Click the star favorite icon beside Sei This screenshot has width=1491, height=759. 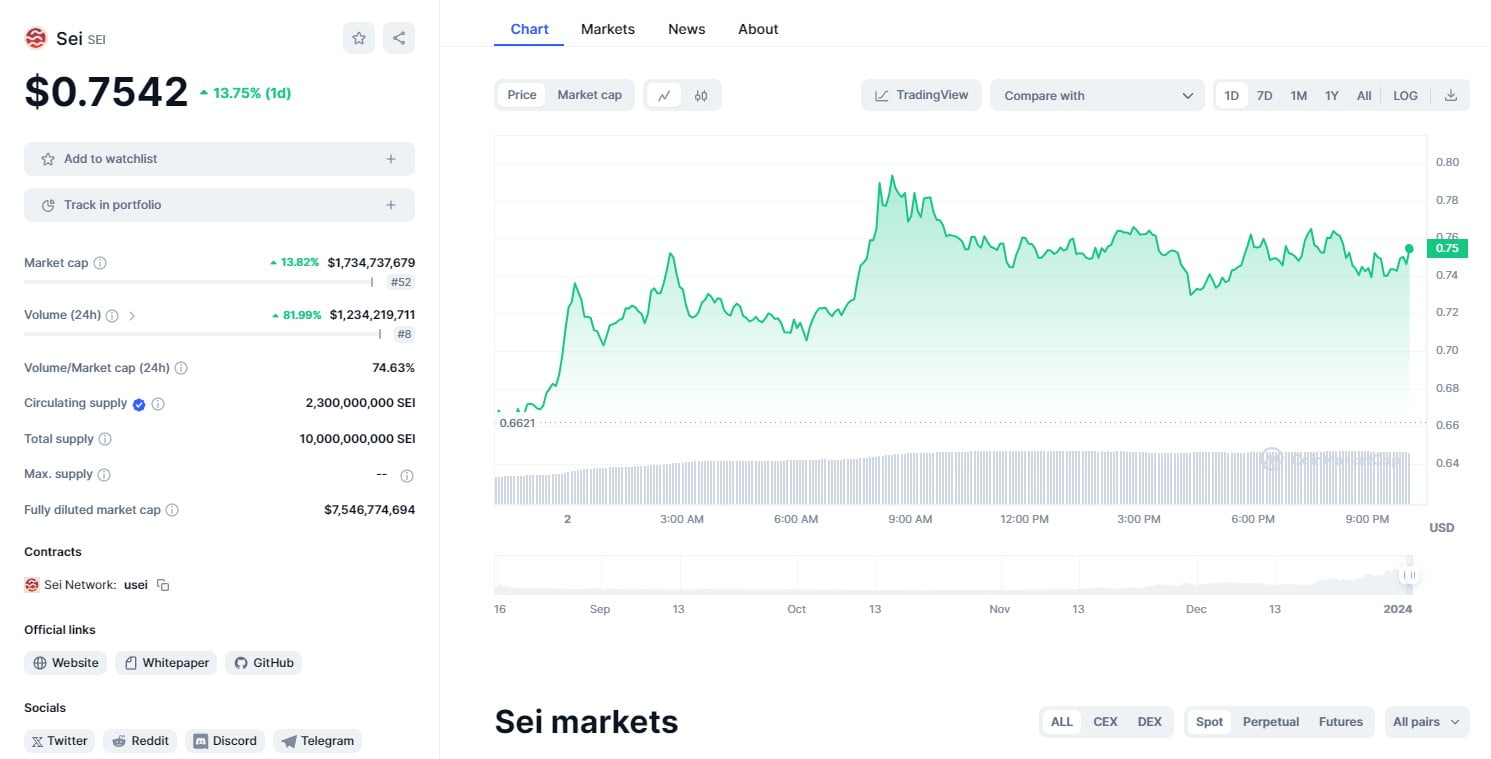[359, 38]
